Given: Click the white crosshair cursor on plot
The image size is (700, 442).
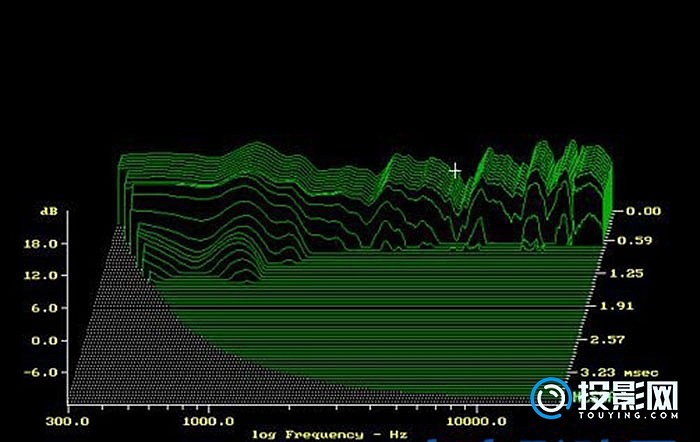Looking at the screenshot, I should tap(456, 171).
